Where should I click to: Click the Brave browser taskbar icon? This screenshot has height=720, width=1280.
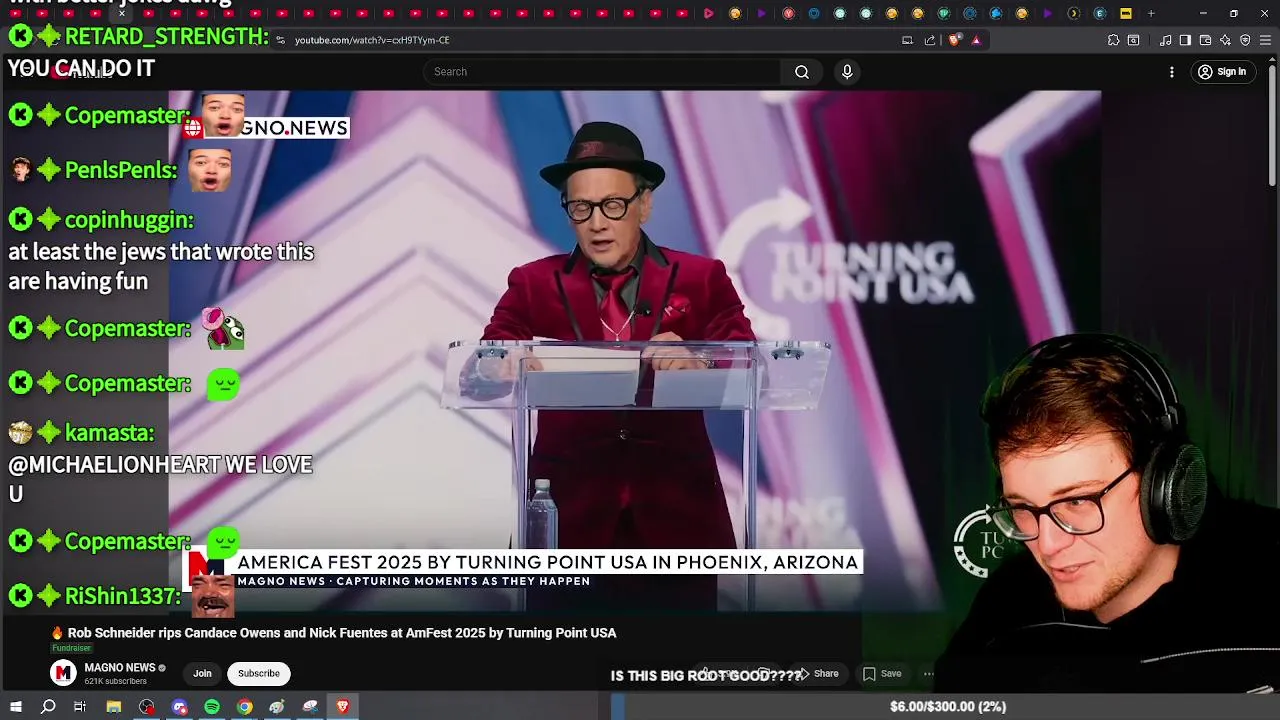tap(342, 707)
